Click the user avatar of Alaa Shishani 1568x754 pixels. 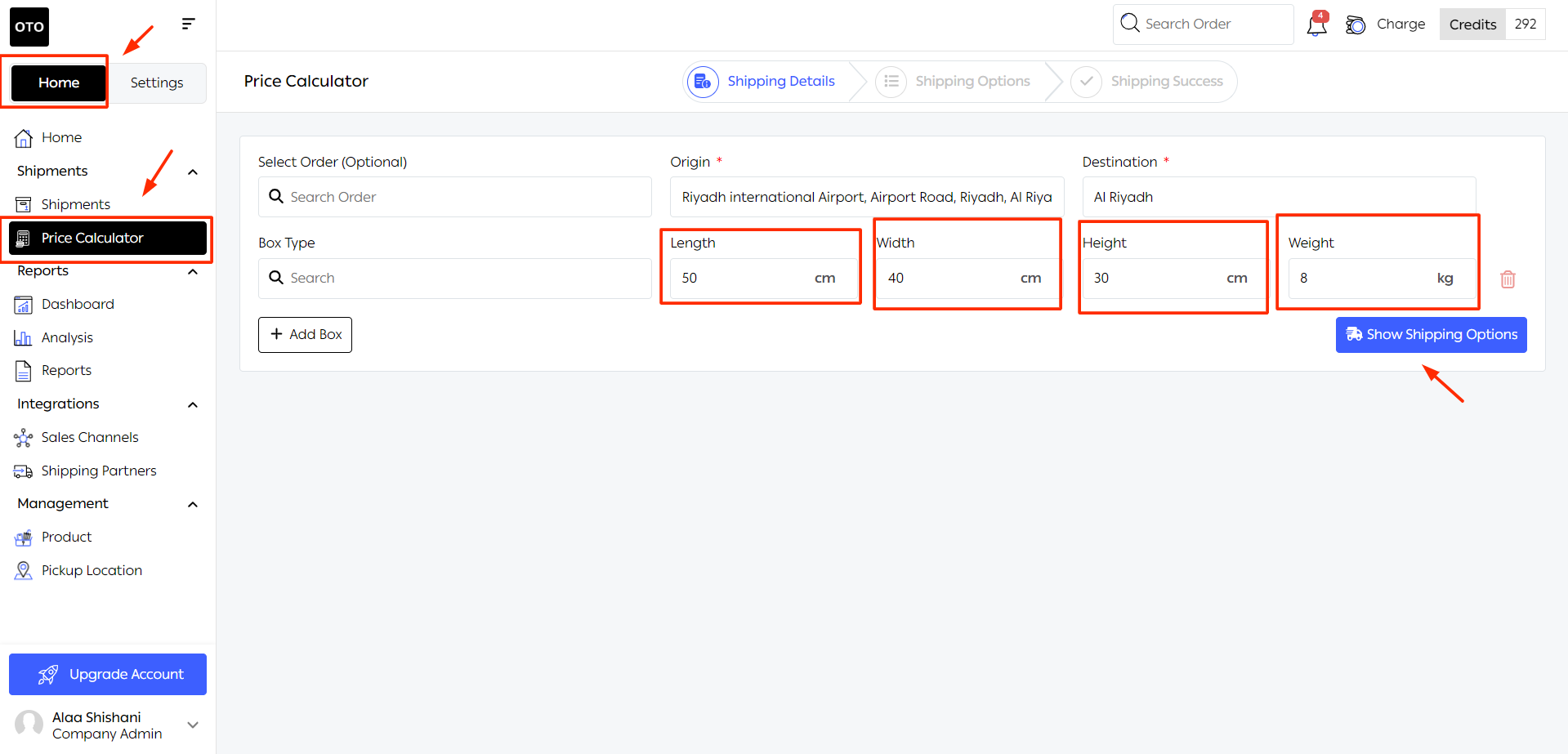[29, 725]
